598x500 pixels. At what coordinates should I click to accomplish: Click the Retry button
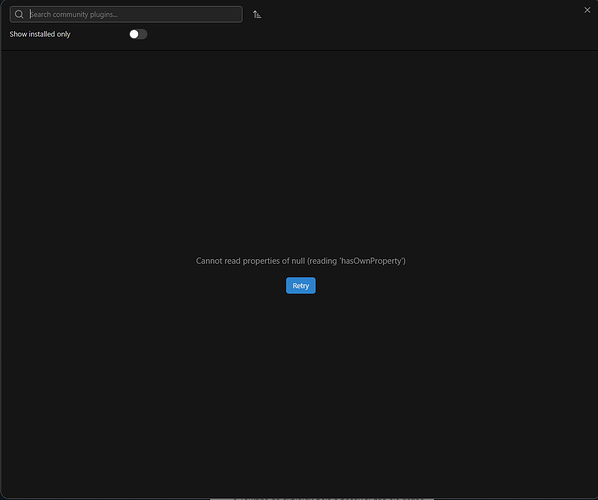pyautogui.click(x=301, y=286)
